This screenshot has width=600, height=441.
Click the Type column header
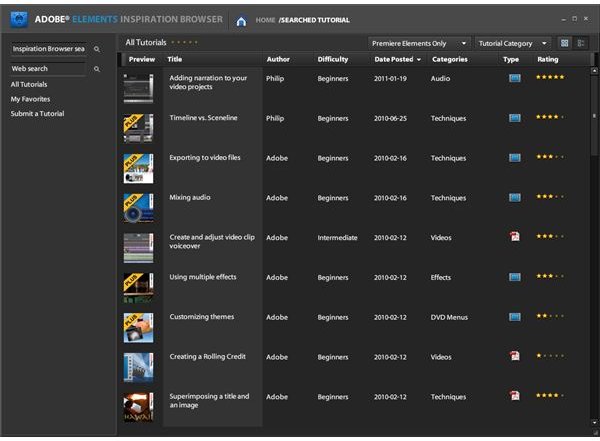coord(511,59)
